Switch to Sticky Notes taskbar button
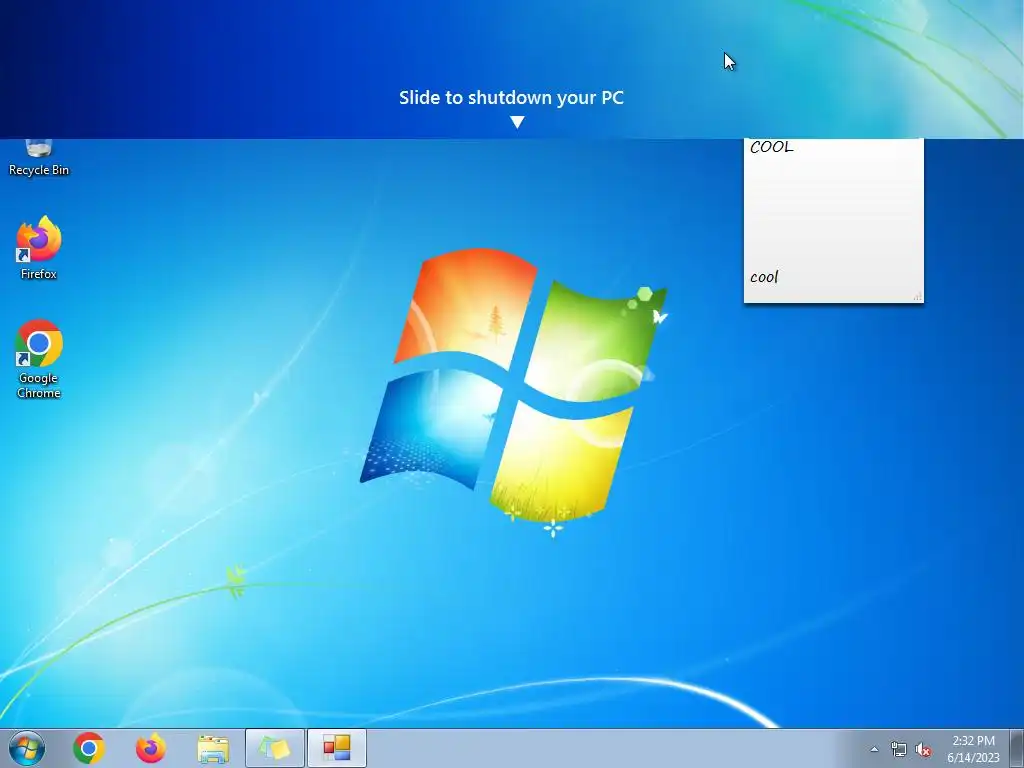The width and height of the screenshot is (1024, 768). 275,748
